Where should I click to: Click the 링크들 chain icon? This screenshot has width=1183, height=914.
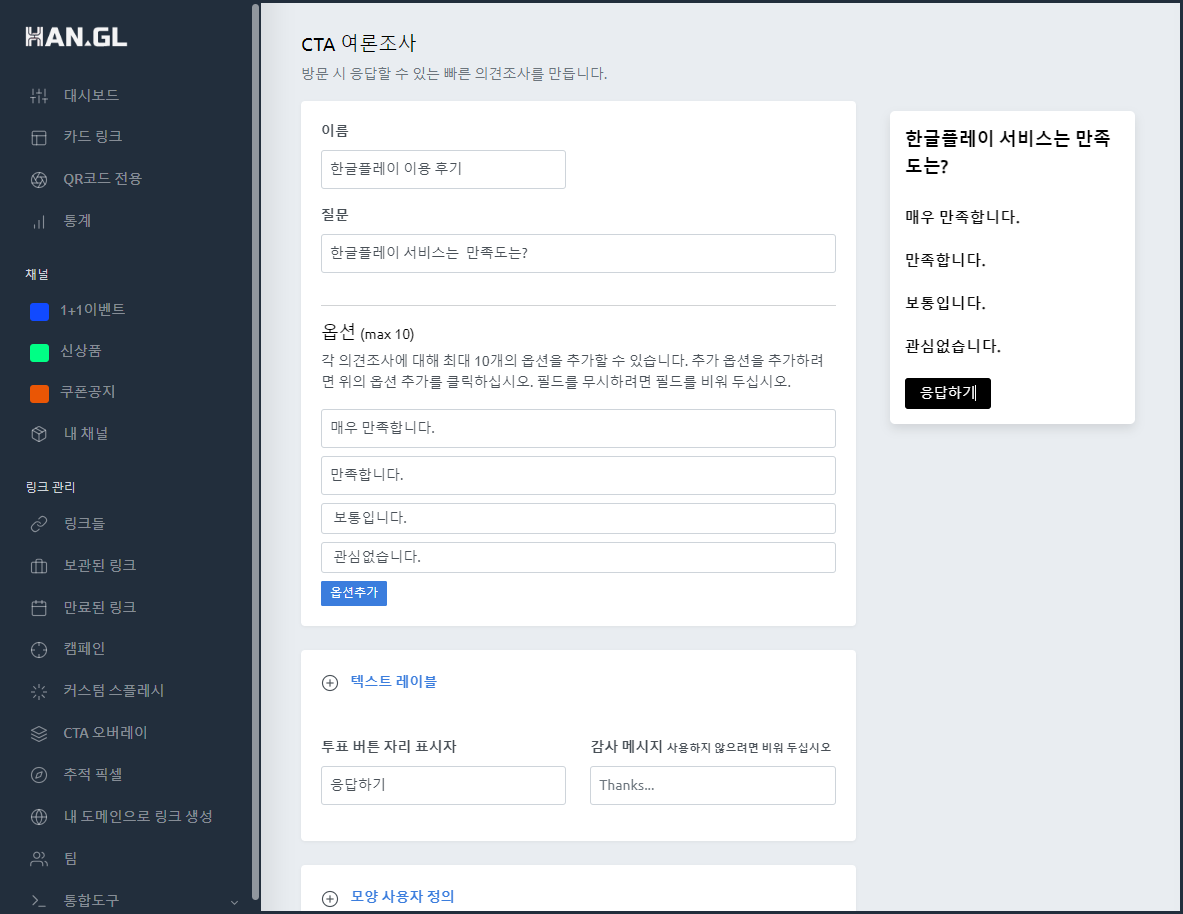point(39,524)
